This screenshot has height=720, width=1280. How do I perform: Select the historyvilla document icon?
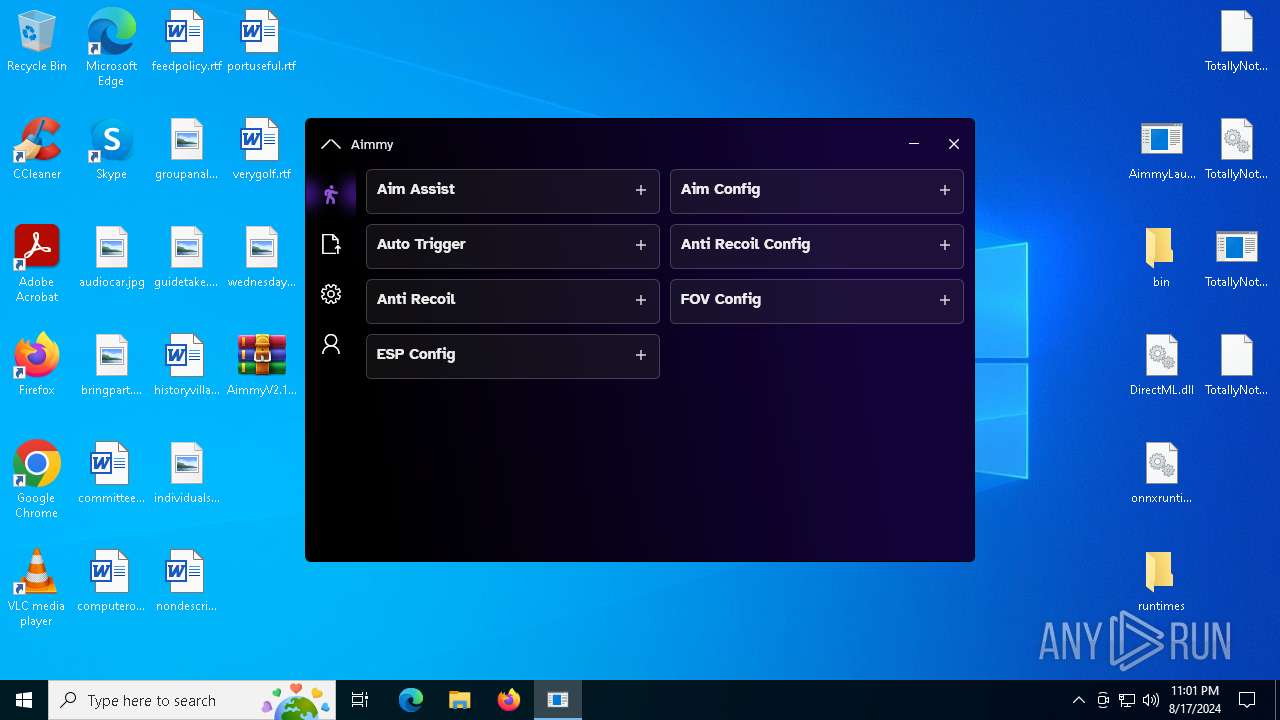[x=186, y=366]
